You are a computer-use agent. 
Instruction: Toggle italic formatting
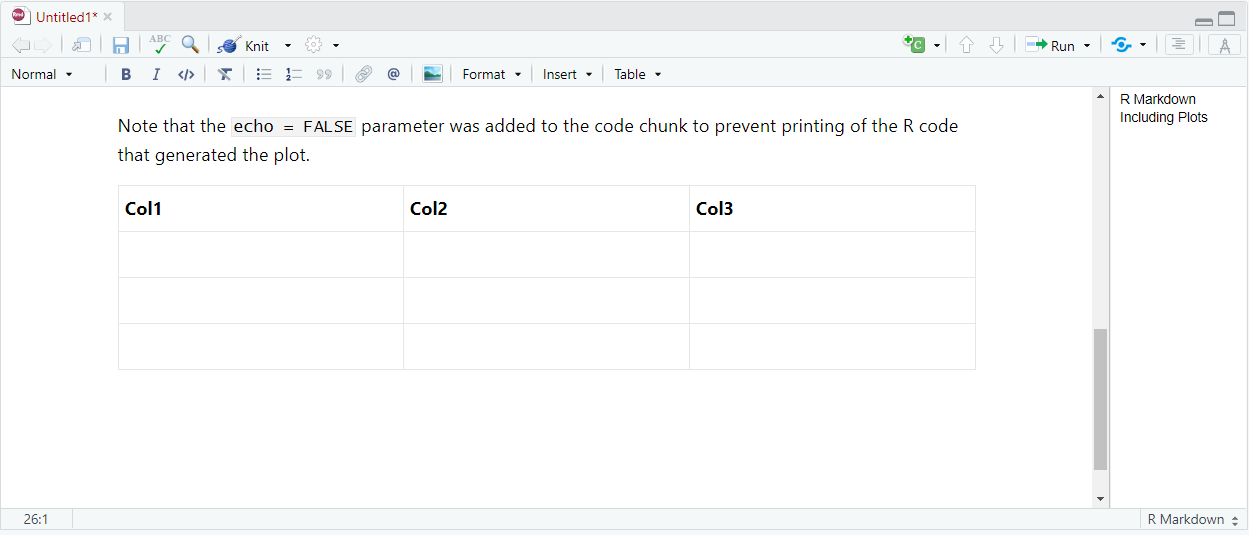[x=156, y=74]
